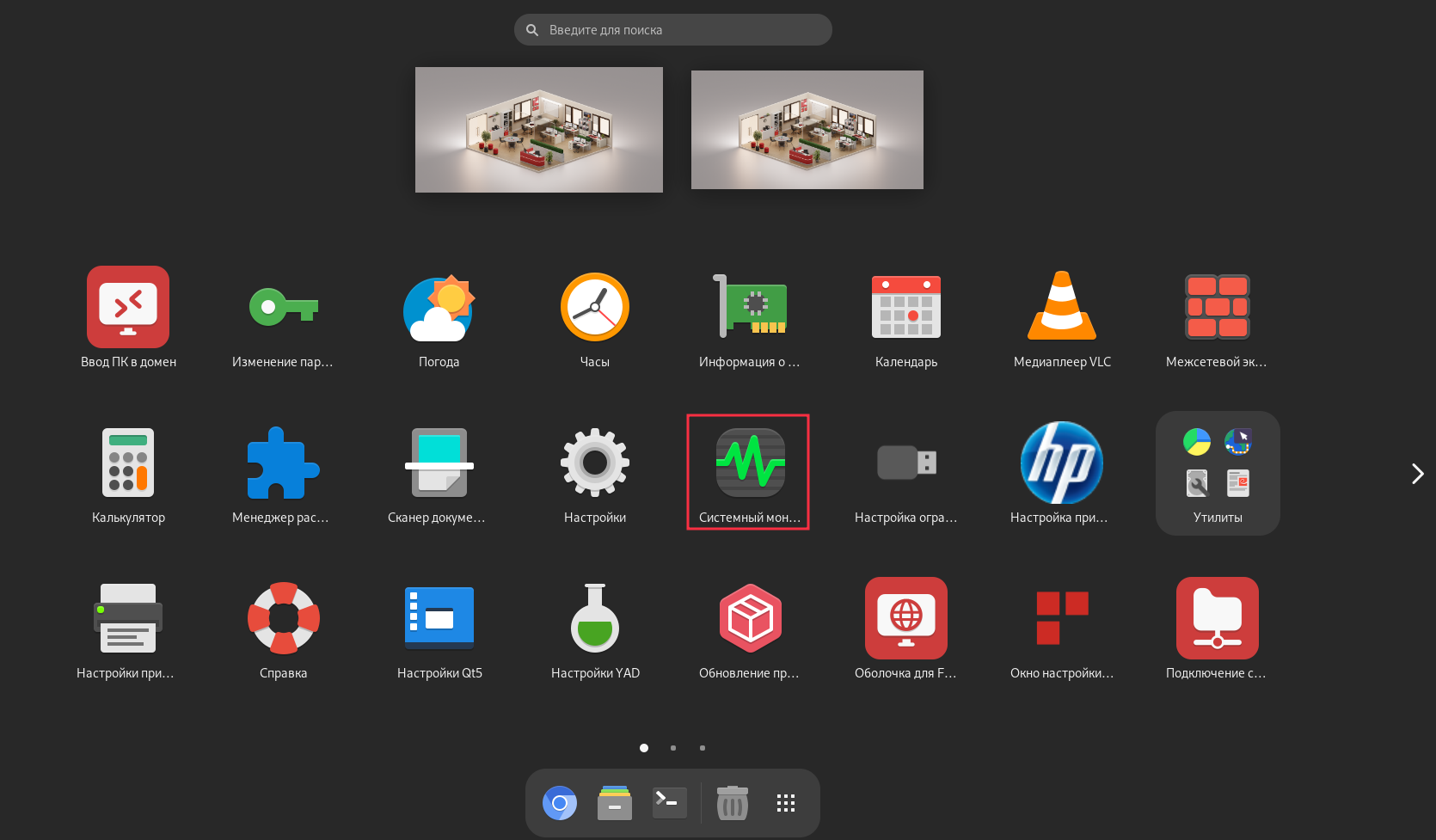
Task: Open the Firewall app icon
Action: coord(1217,308)
